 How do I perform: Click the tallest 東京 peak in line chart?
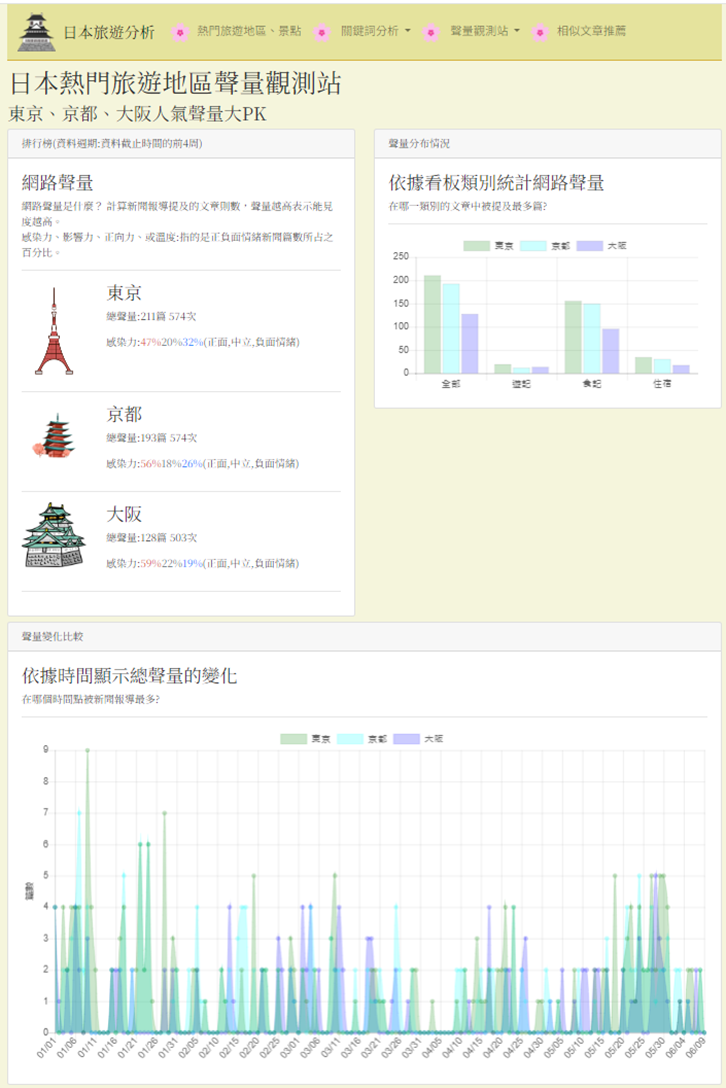87,750
